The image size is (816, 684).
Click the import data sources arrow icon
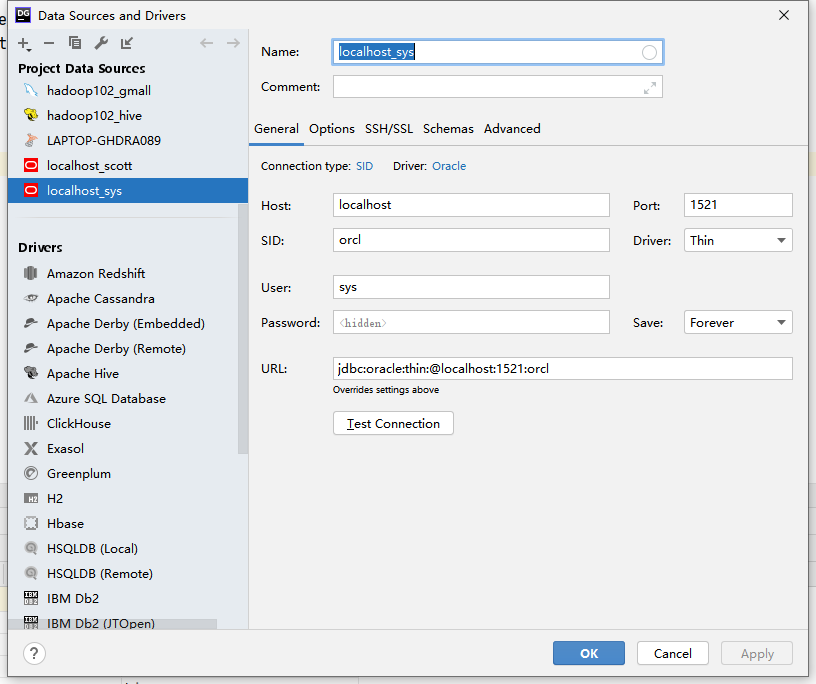(x=124, y=44)
